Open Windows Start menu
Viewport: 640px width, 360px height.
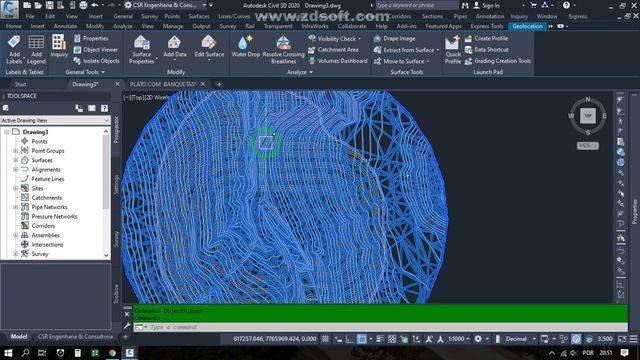pos(7,353)
